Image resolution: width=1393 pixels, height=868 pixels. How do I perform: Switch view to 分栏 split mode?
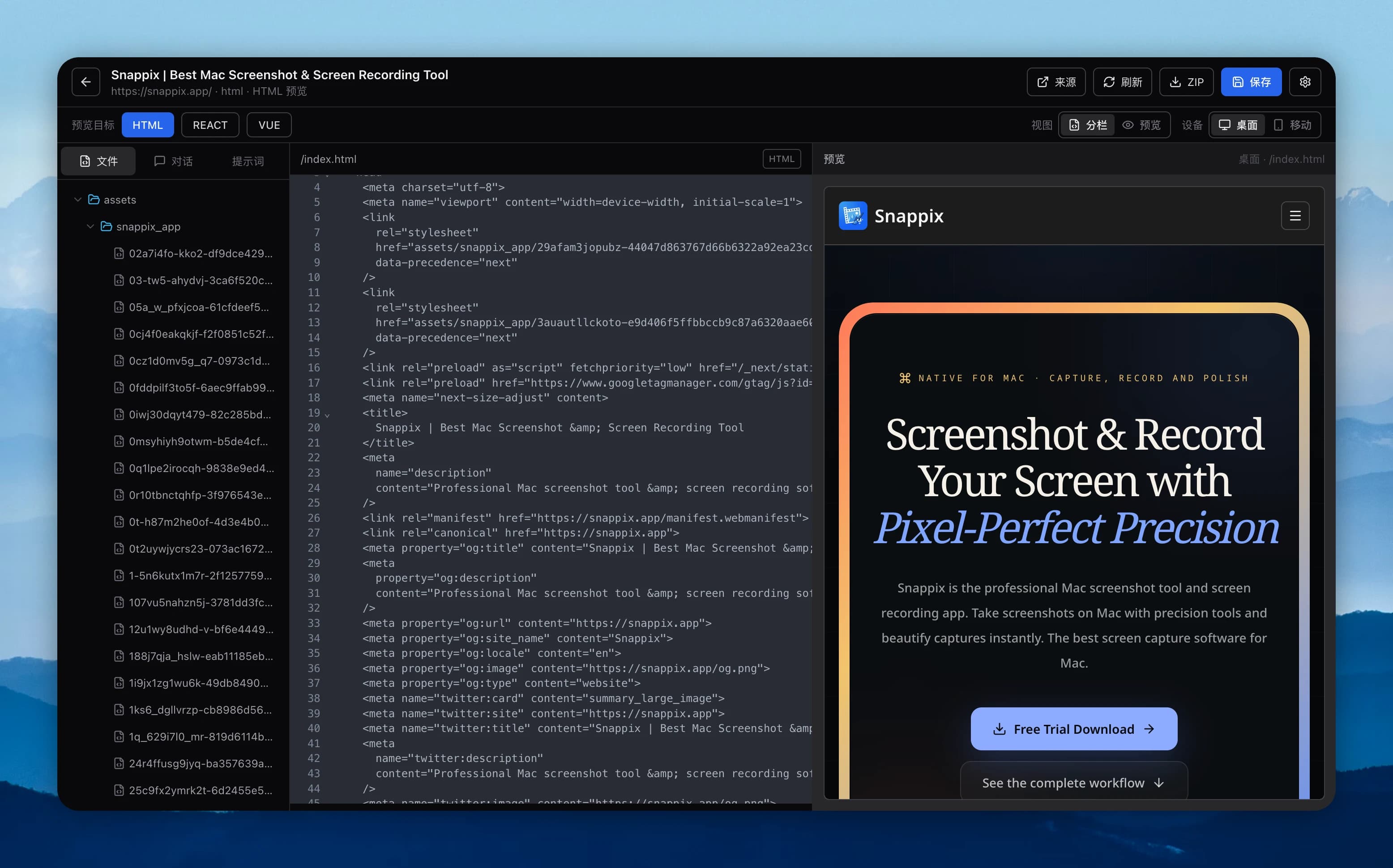point(1088,124)
